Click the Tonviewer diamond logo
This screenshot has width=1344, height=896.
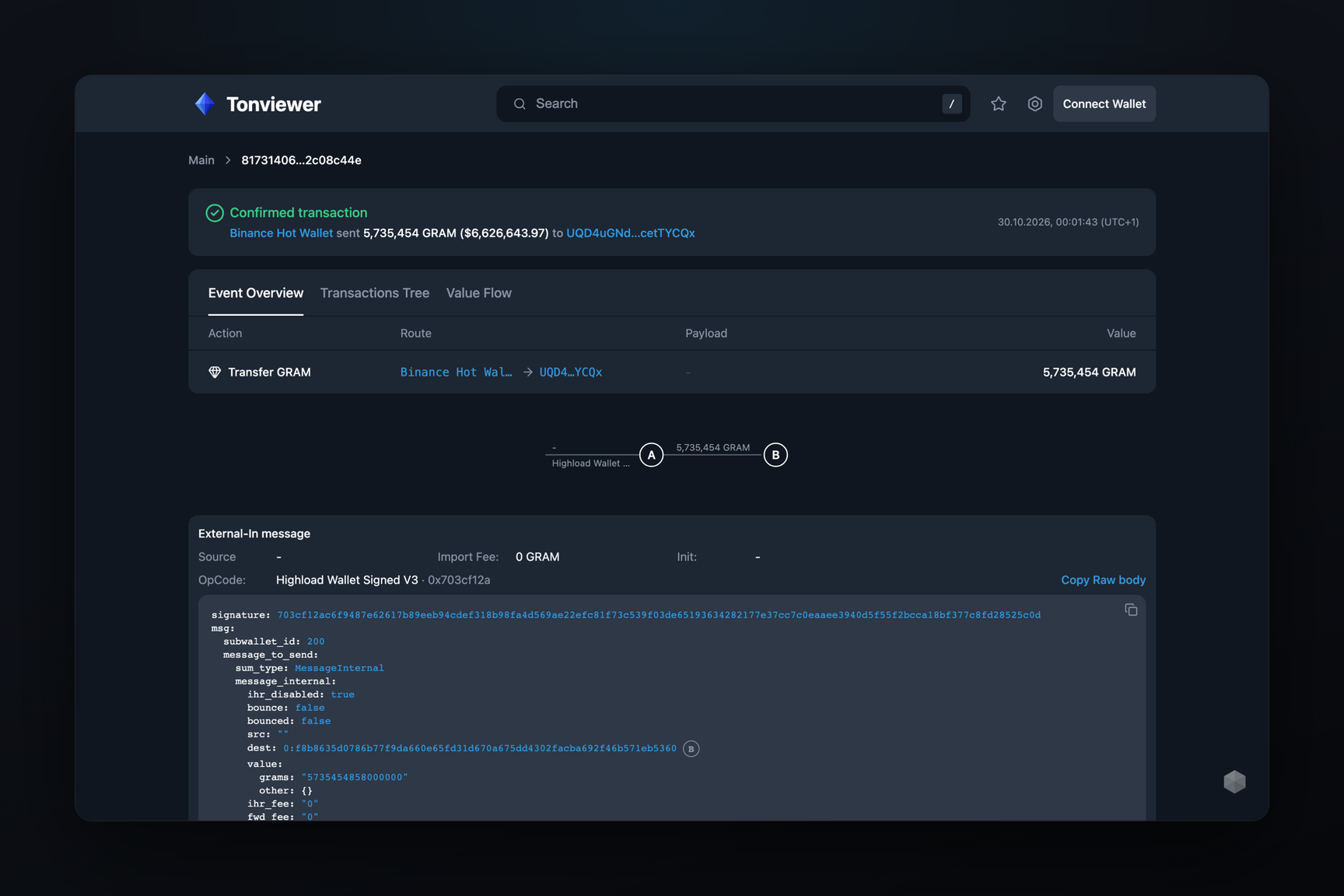pyautogui.click(x=205, y=103)
